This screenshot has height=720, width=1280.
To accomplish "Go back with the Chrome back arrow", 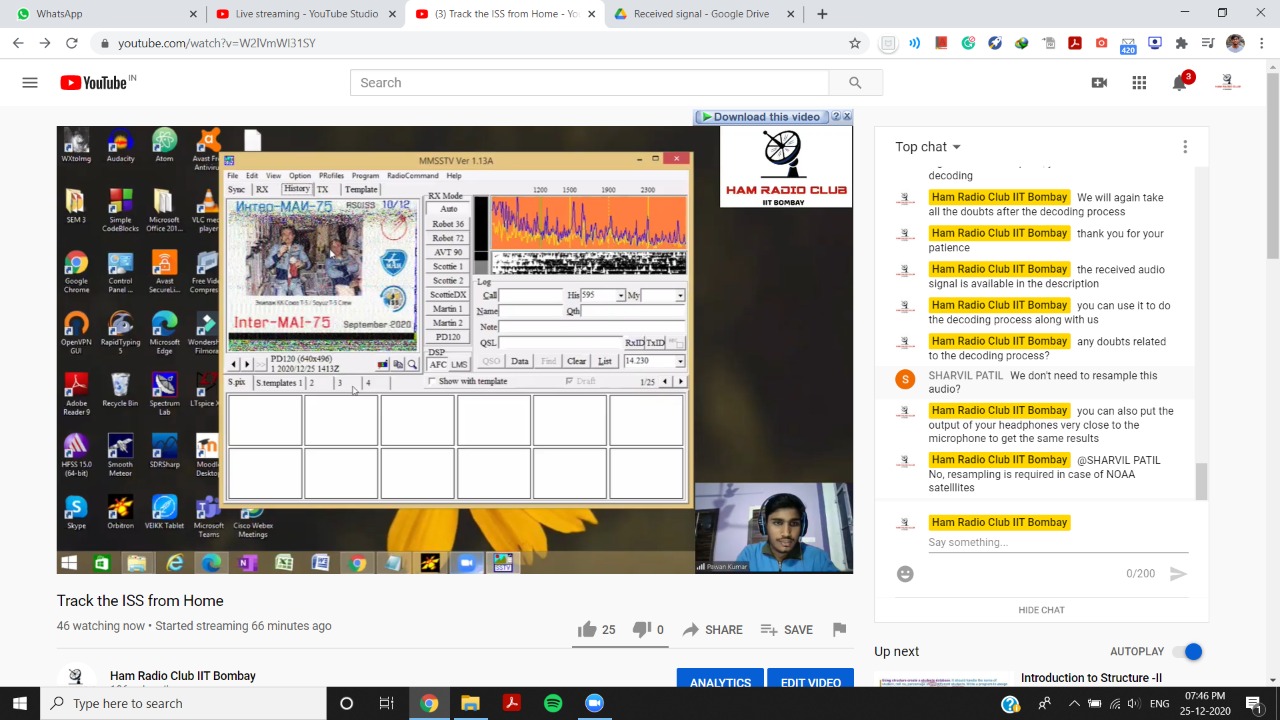I will point(18,43).
